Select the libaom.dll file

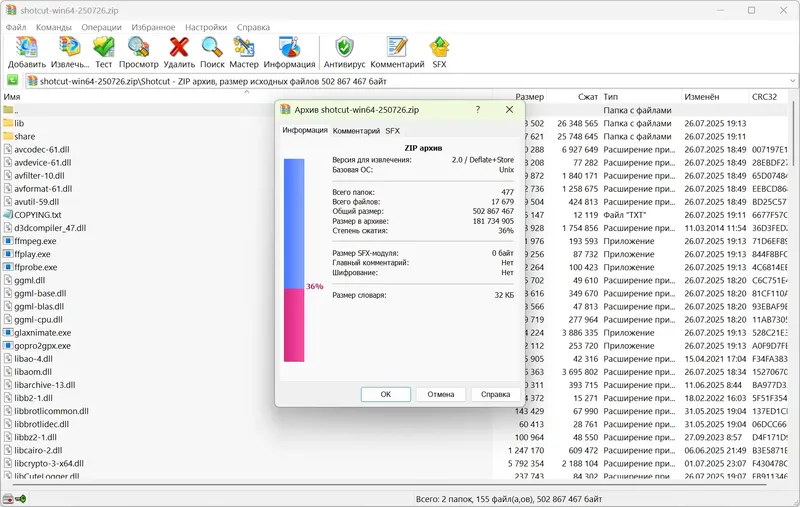point(33,372)
